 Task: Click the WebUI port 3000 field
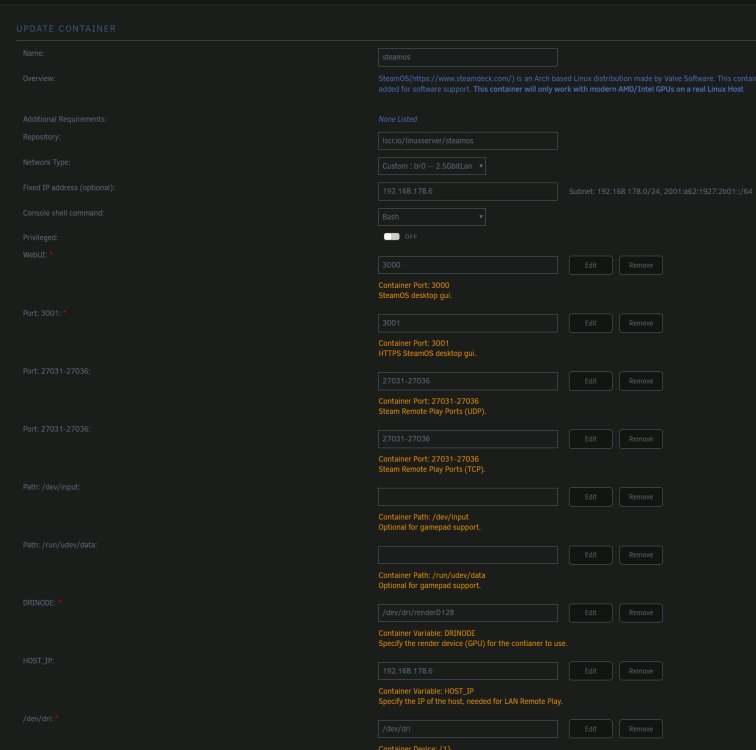pyautogui.click(x=468, y=265)
